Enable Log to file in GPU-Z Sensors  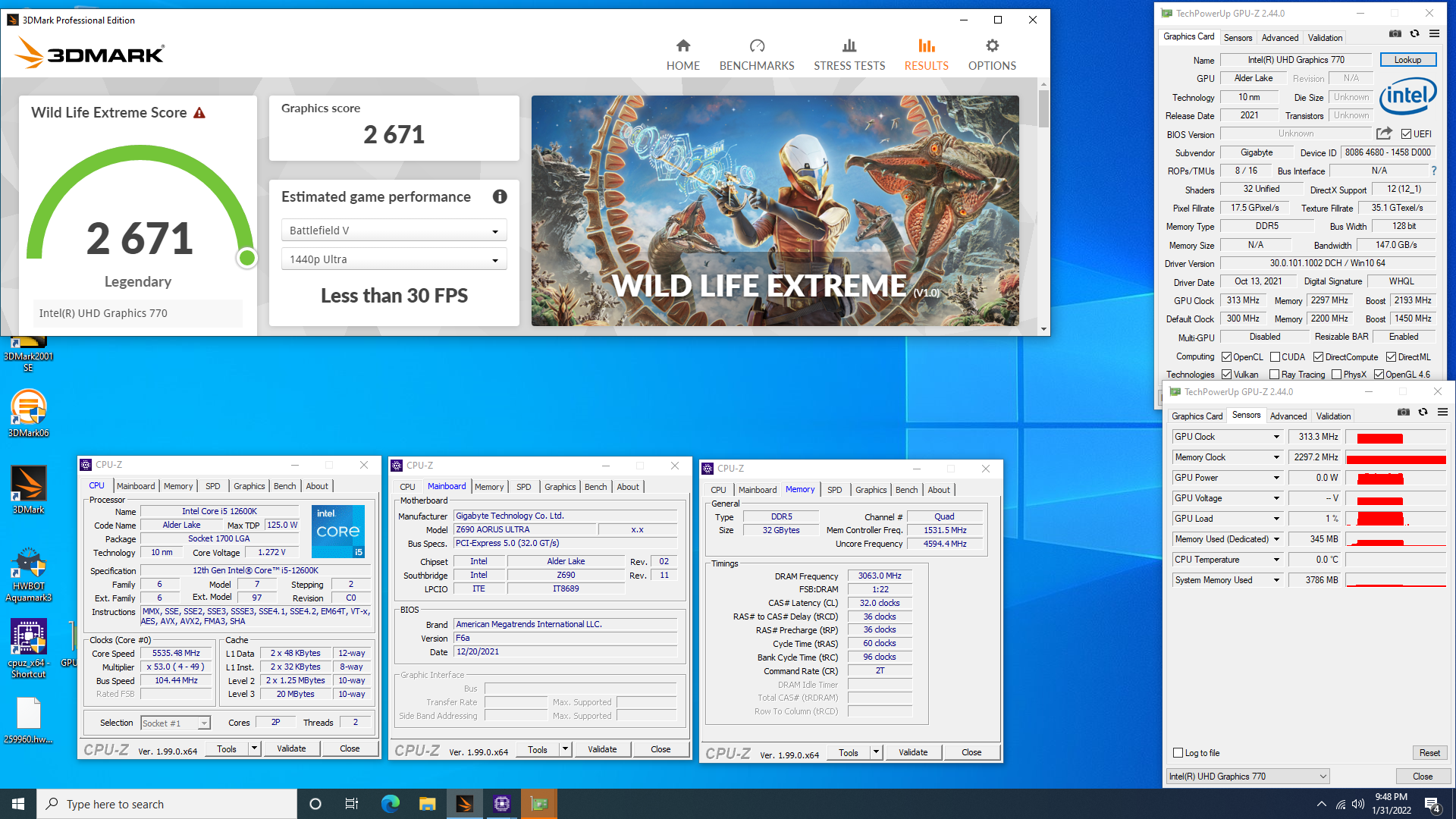tap(1178, 753)
